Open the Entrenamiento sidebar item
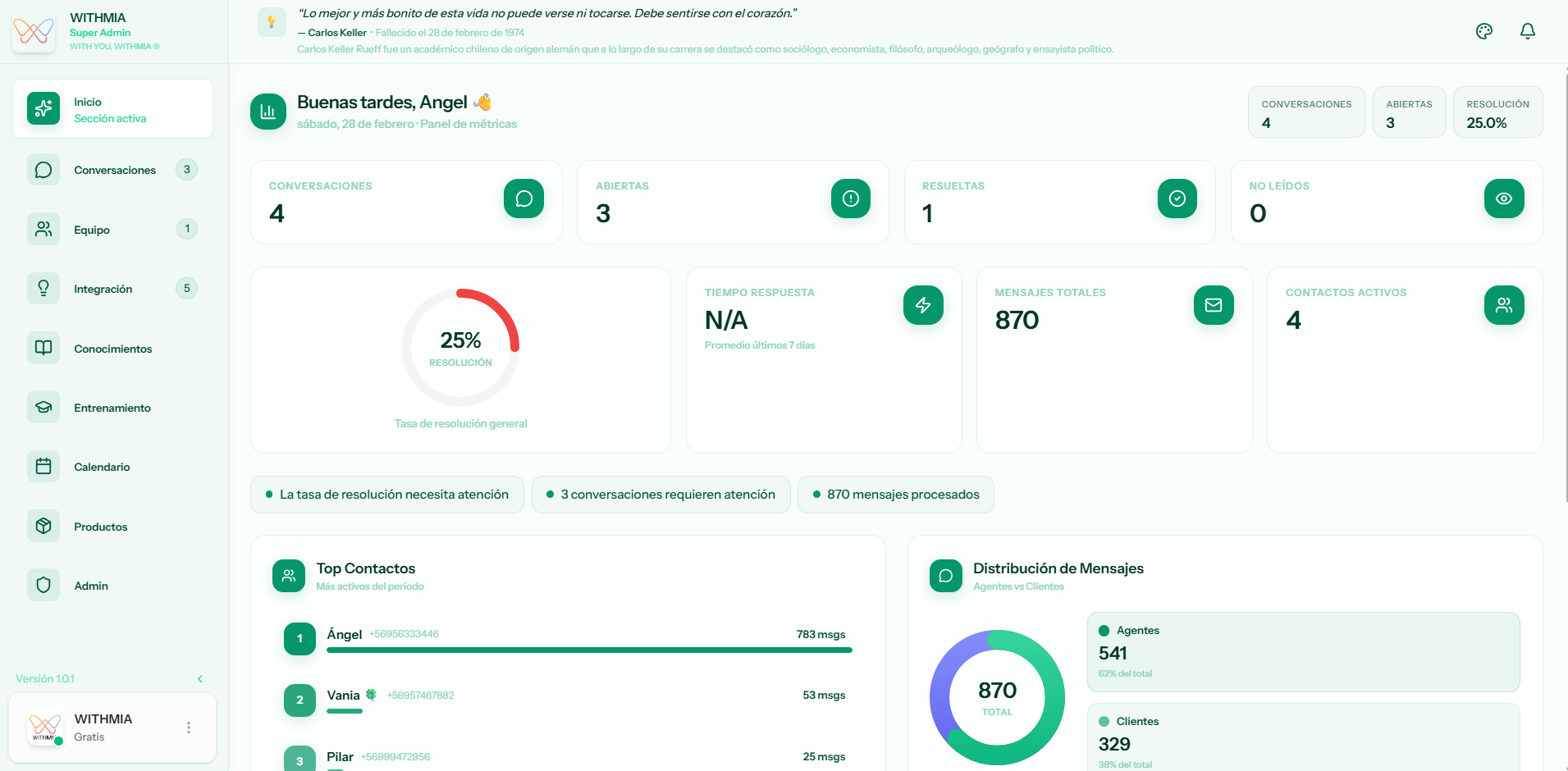Screen dimensions: 1568x771 point(112,408)
